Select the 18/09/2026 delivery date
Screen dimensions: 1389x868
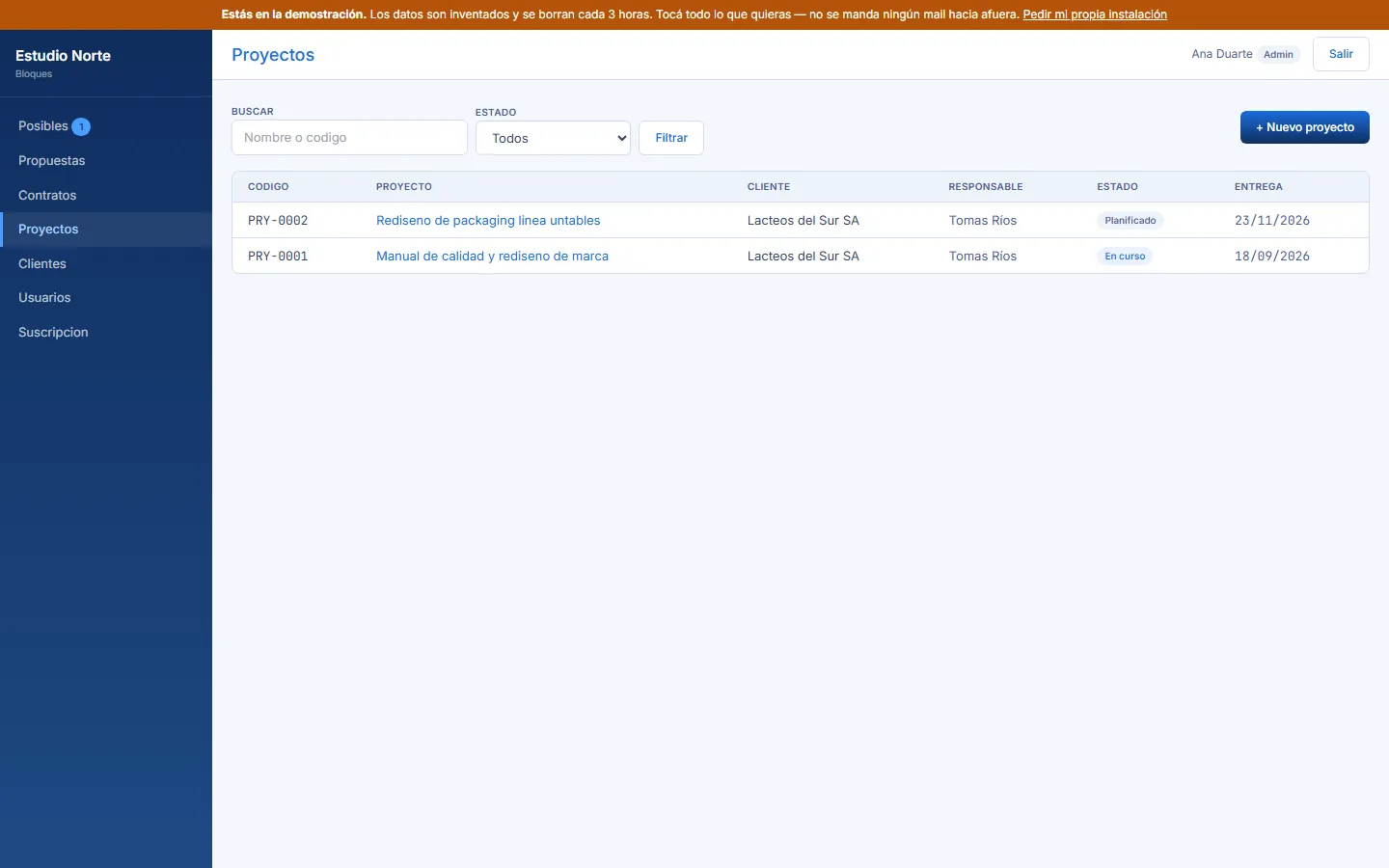tap(1272, 257)
